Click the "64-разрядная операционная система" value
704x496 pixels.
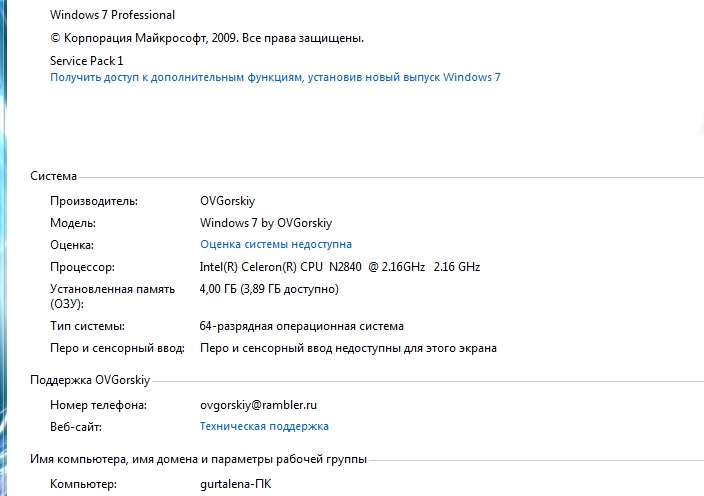(301, 326)
